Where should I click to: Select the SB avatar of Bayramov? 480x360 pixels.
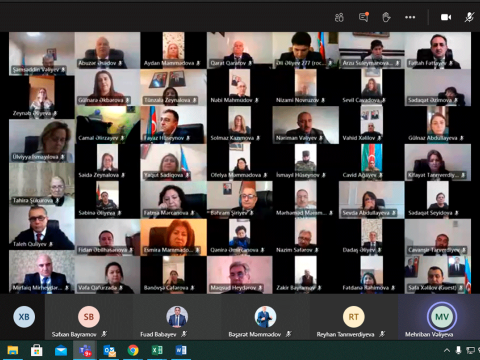pos(89,317)
